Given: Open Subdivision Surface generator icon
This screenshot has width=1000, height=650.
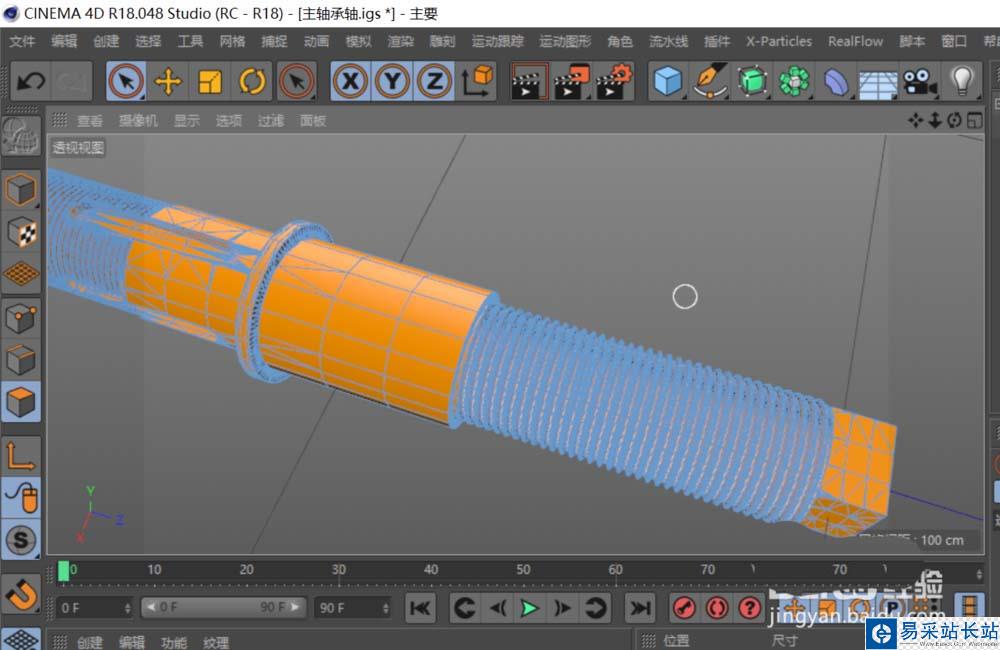Looking at the screenshot, I should pos(752,81).
